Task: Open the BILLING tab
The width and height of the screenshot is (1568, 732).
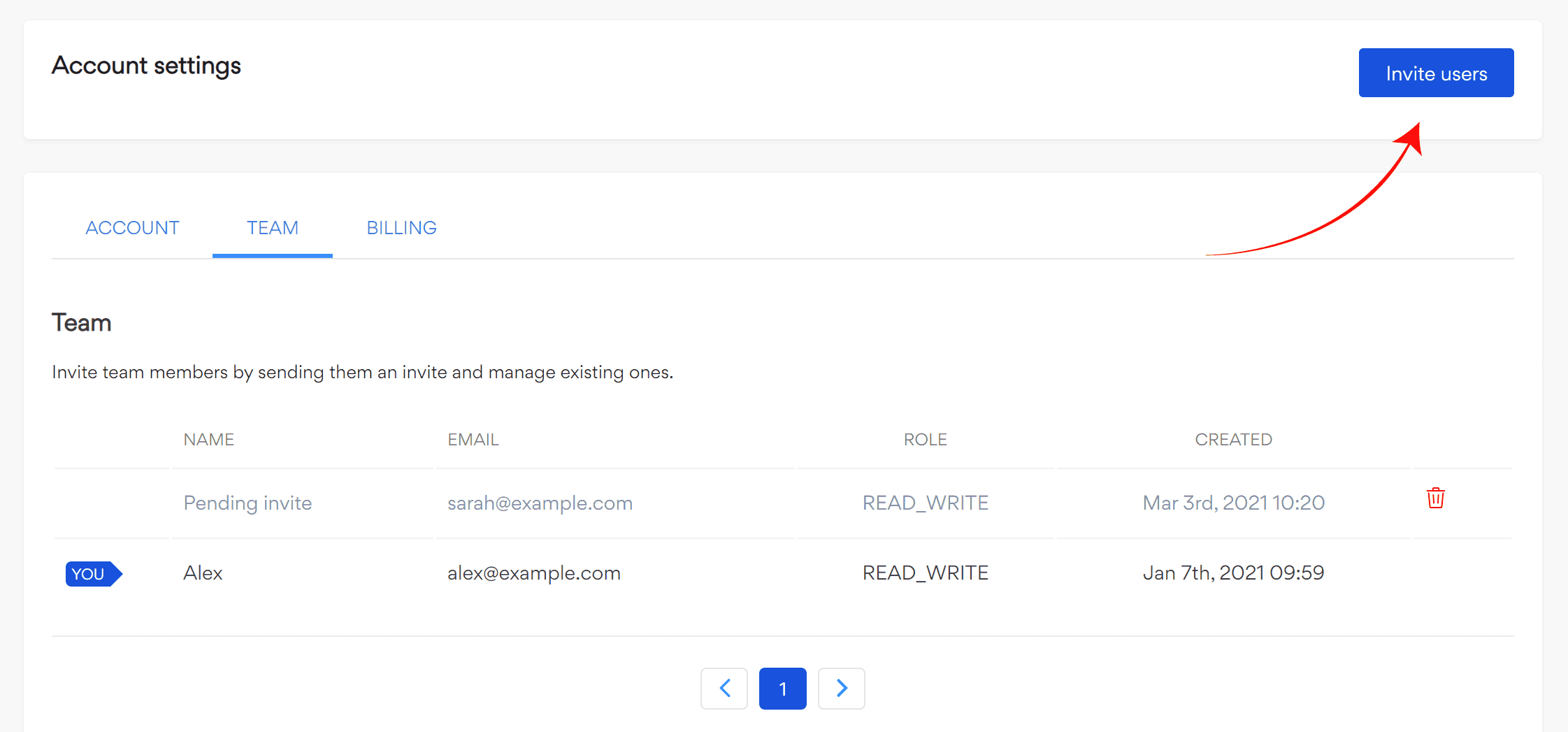Action: click(401, 228)
